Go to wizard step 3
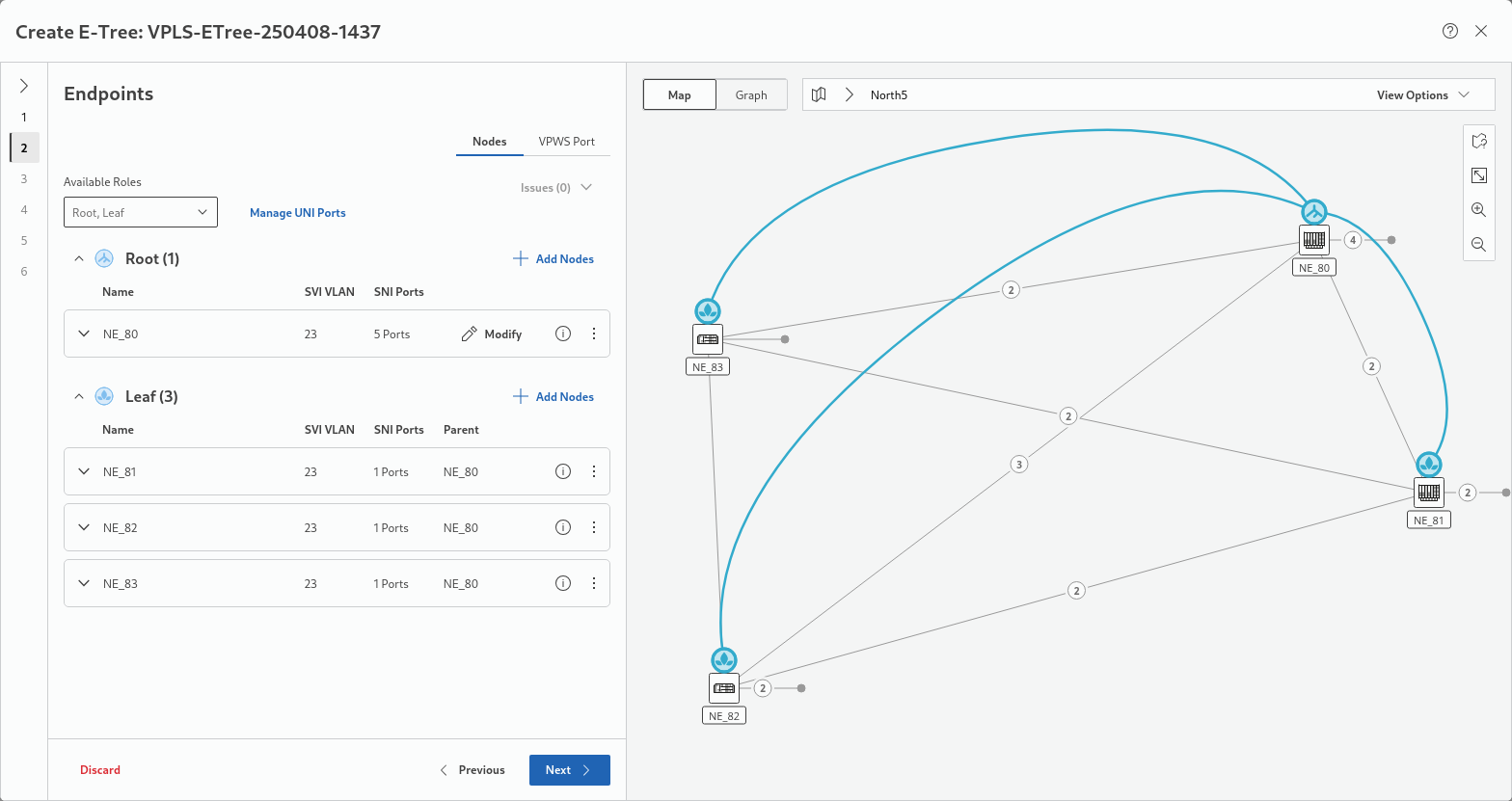The width and height of the screenshot is (1512, 801). pyautogui.click(x=24, y=178)
